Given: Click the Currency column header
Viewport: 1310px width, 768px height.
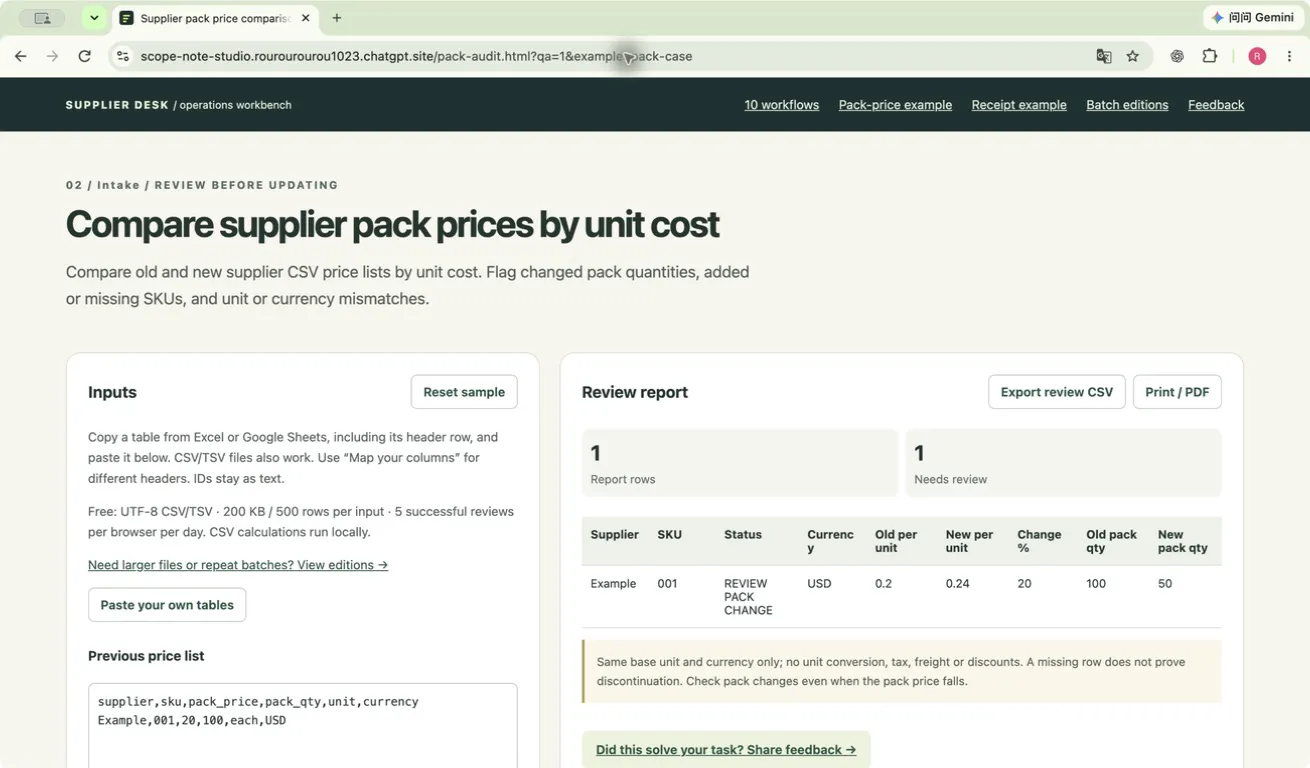Looking at the screenshot, I should [831, 541].
